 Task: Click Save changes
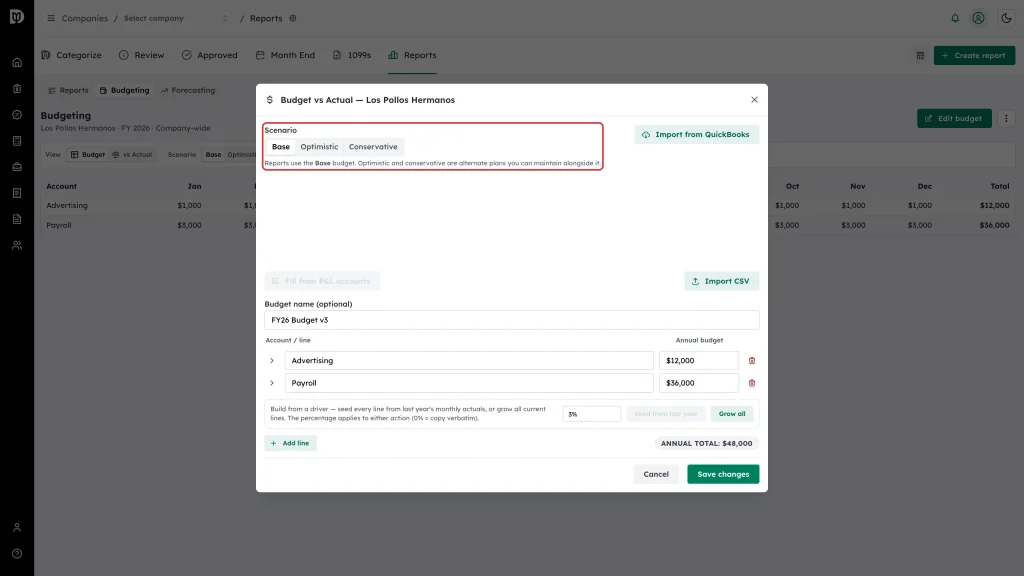pos(723,474)
